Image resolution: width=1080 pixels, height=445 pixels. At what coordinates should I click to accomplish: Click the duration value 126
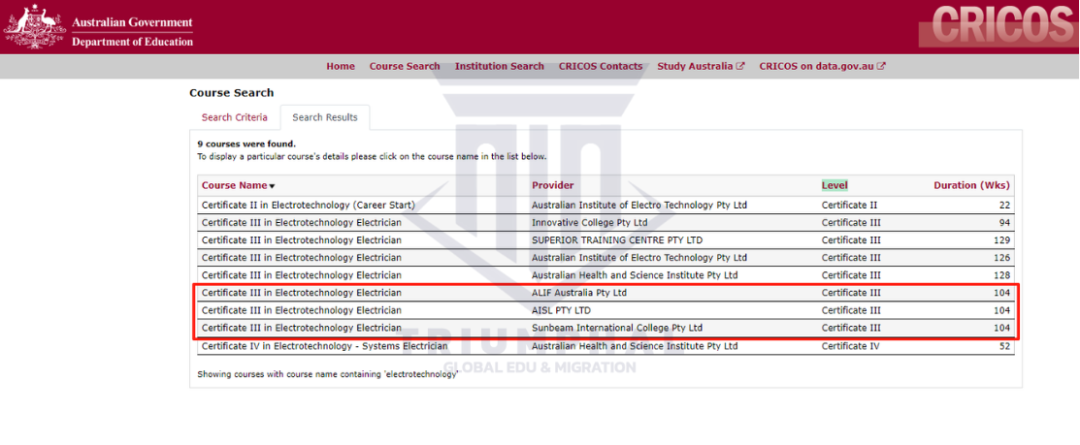(x=1002, y=258)
